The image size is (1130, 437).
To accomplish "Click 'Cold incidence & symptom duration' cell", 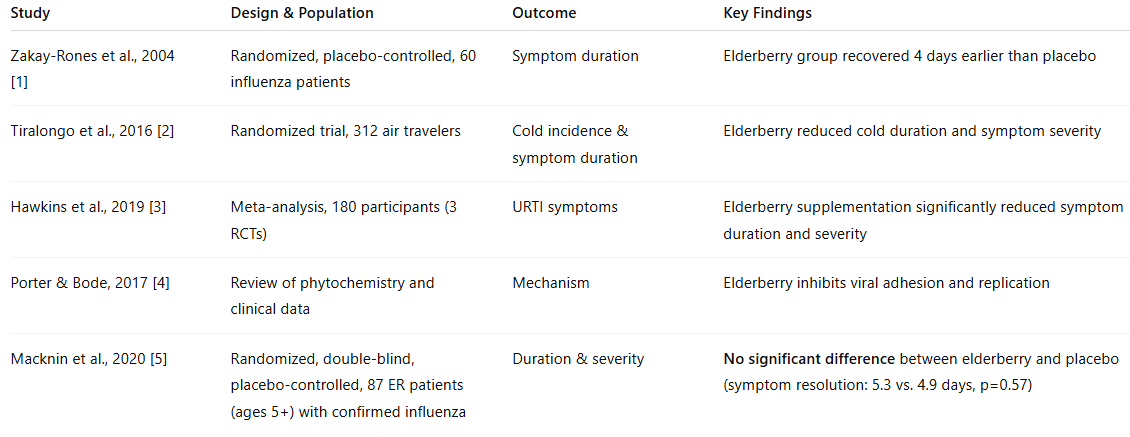I will [x=574, y=144].
